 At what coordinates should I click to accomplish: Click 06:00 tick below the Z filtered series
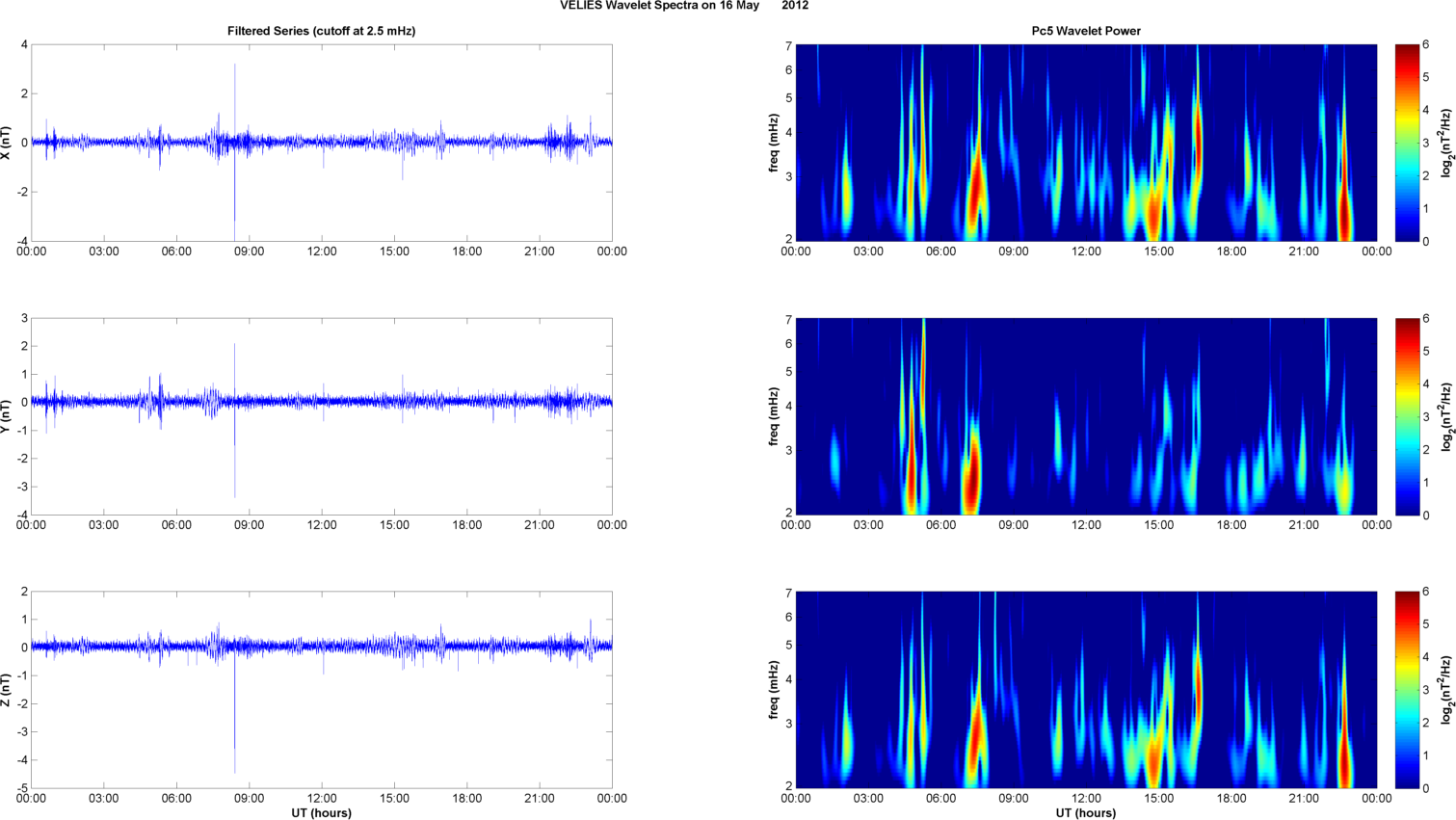(176, 799)
